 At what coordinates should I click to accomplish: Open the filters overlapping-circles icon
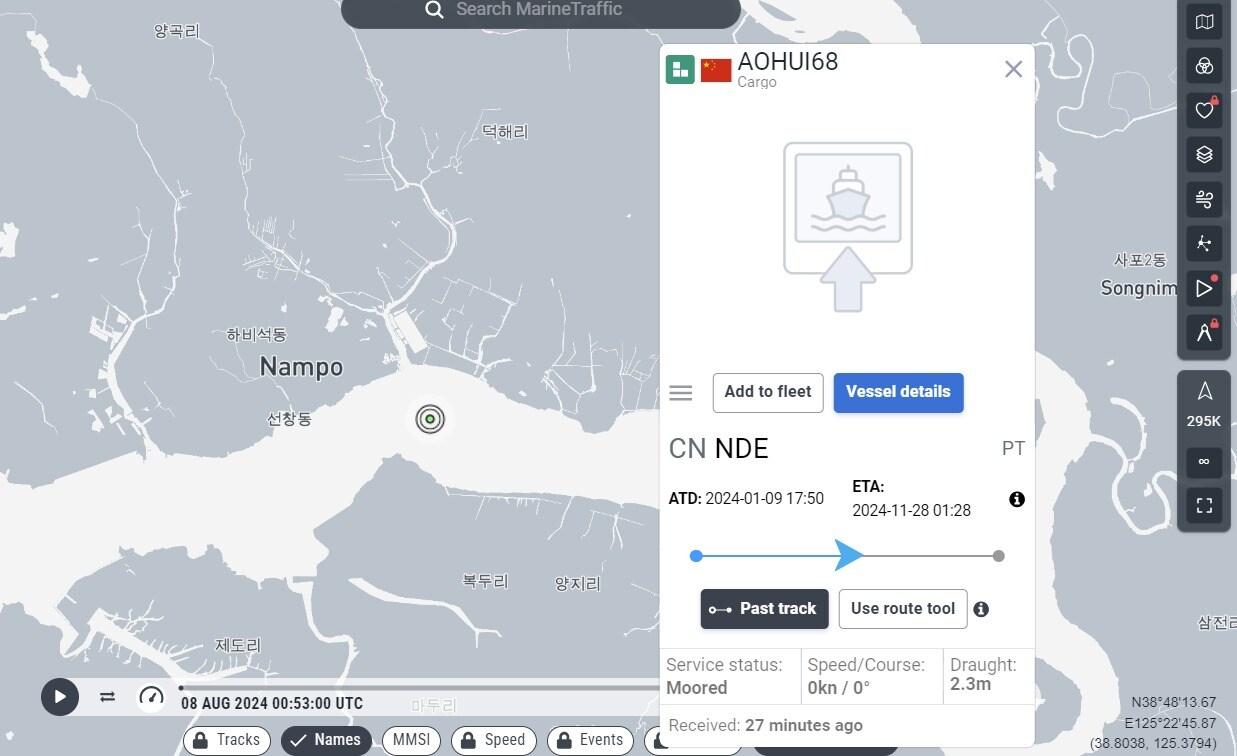(1204, 66)
